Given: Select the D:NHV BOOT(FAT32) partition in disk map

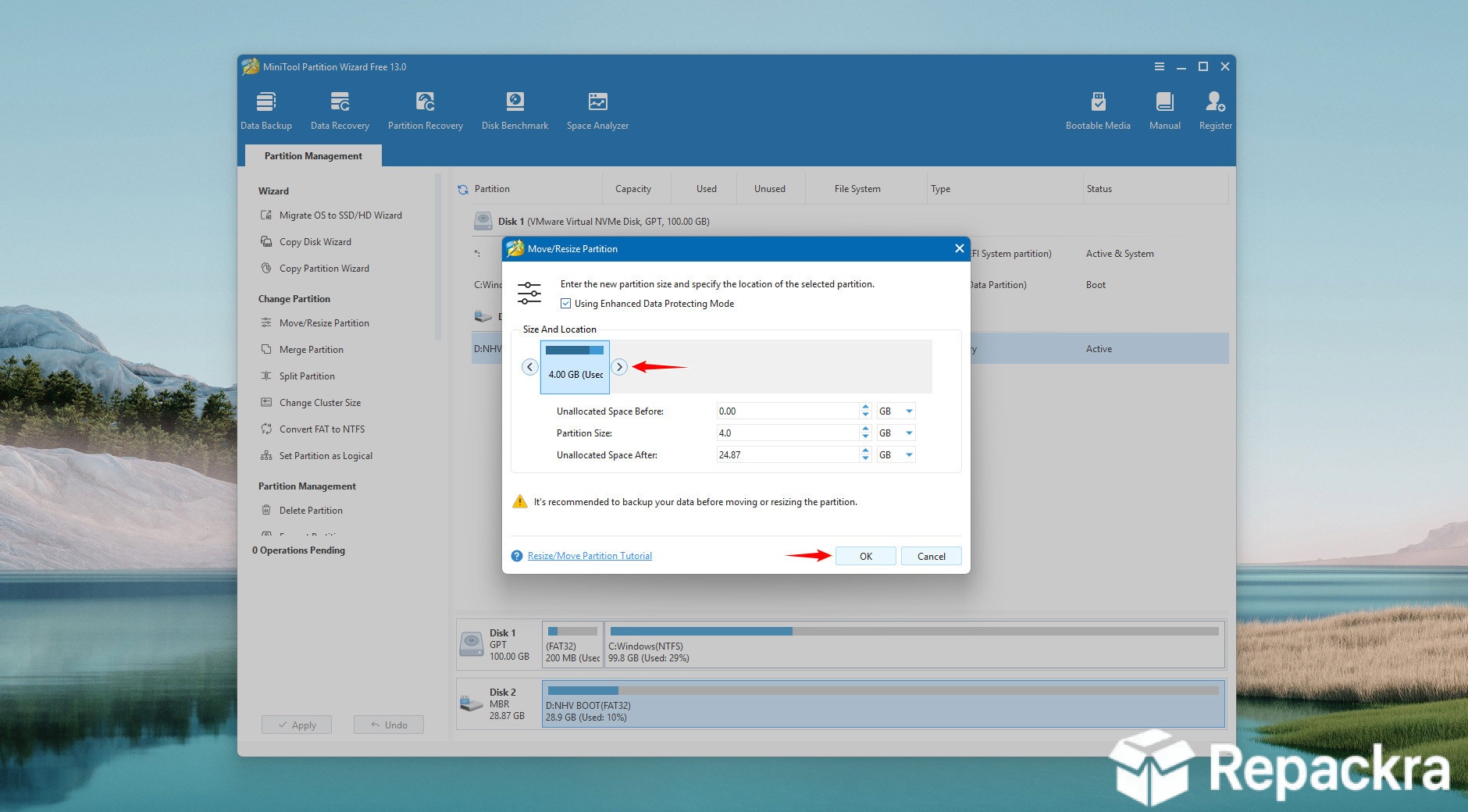Looking at the screenshot, I should [883, 703].
